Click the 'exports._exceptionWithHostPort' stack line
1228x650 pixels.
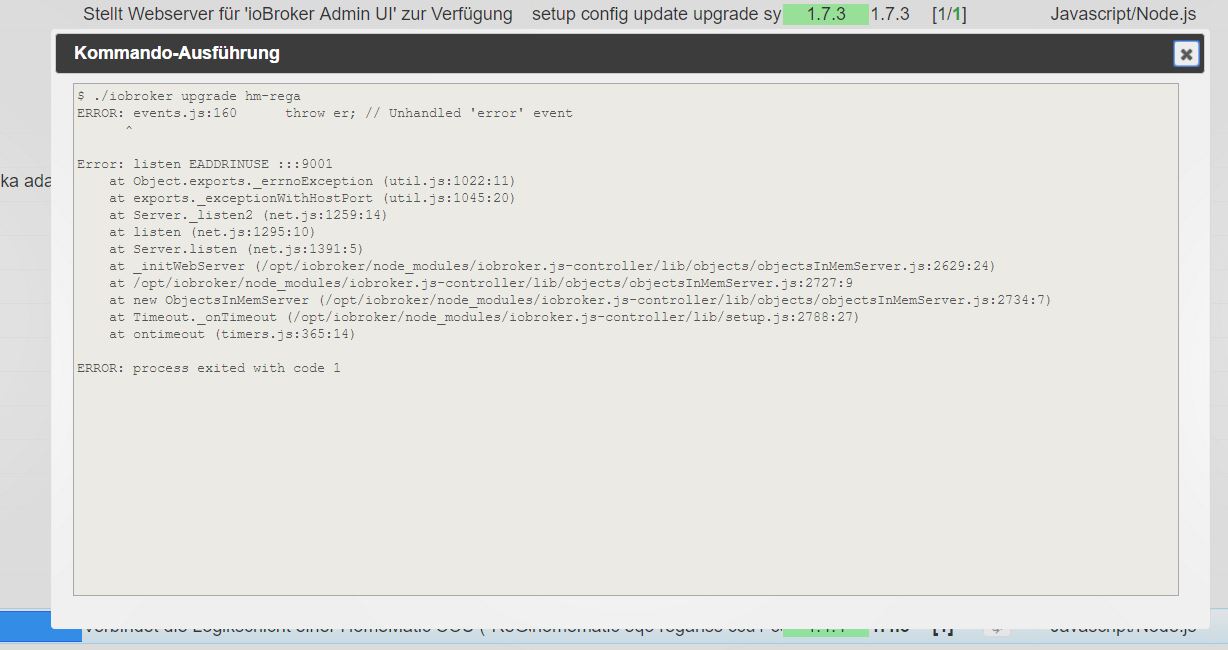pyautogui.click(x=312, y=198)
